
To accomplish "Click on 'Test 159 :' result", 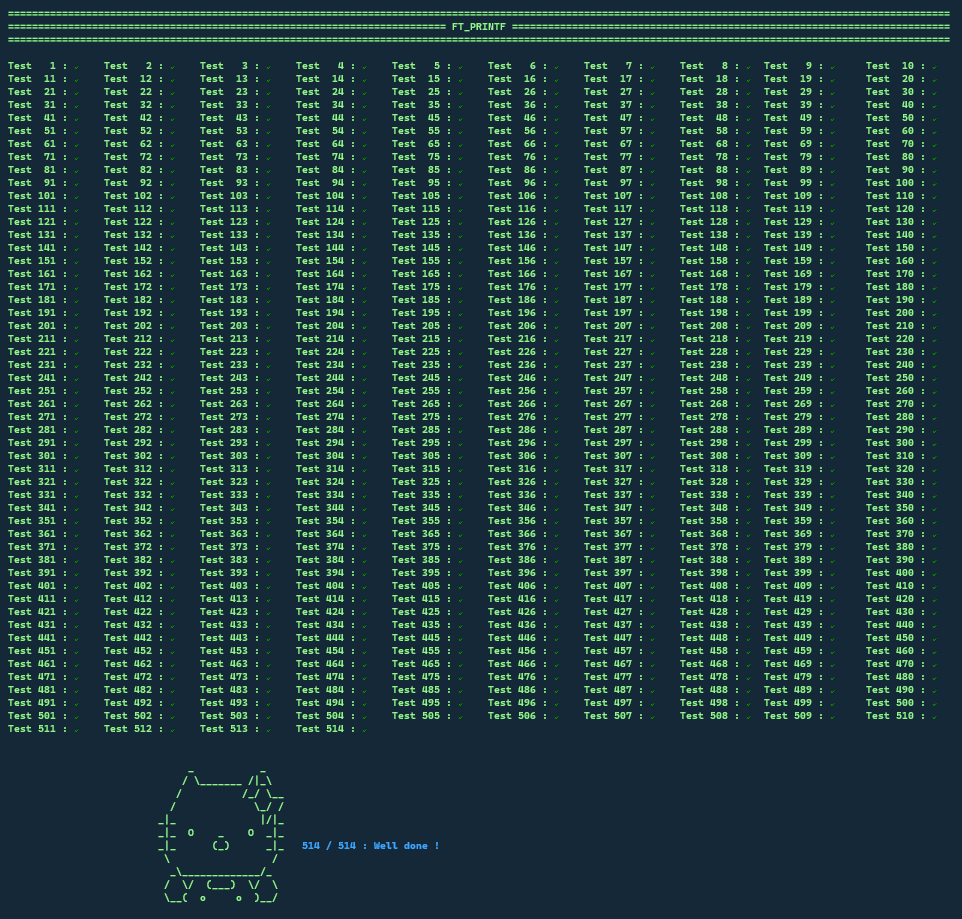I will (793, 261).
